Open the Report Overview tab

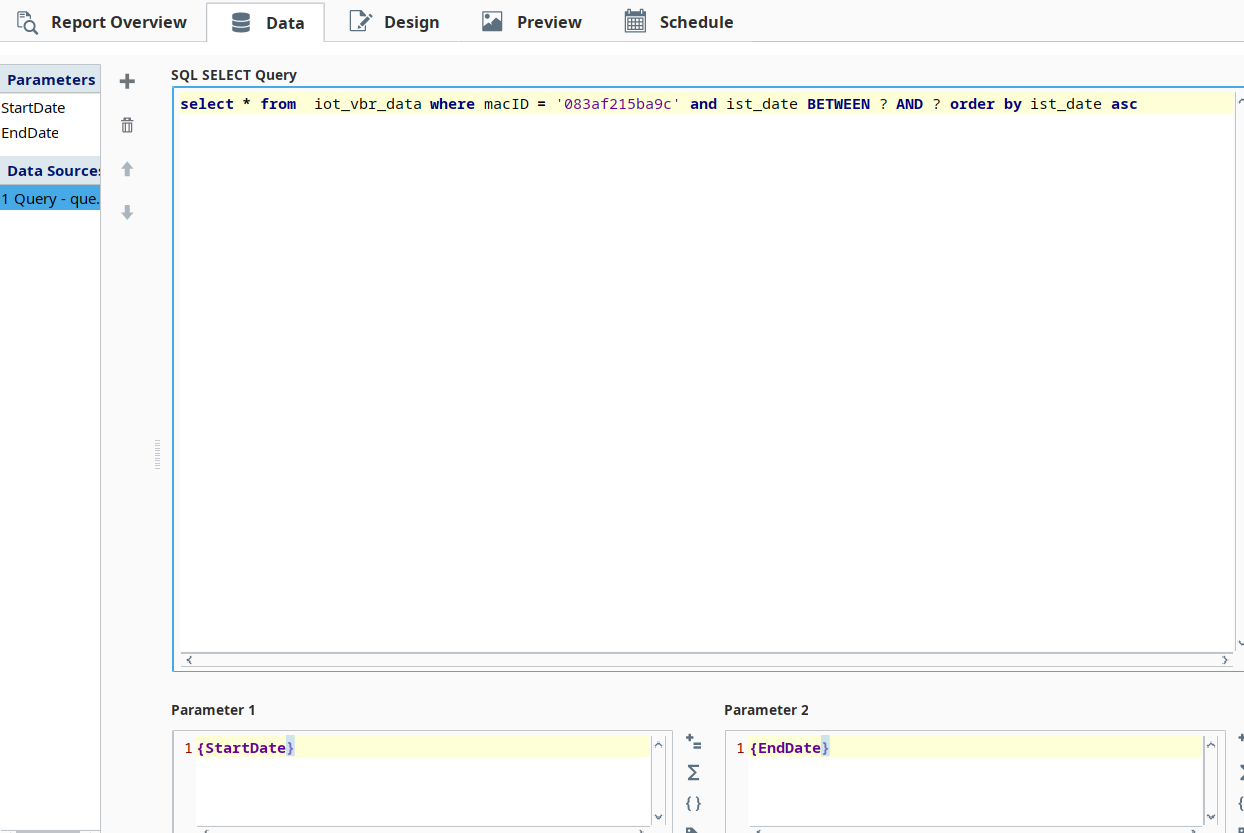[x=102, y=22]
